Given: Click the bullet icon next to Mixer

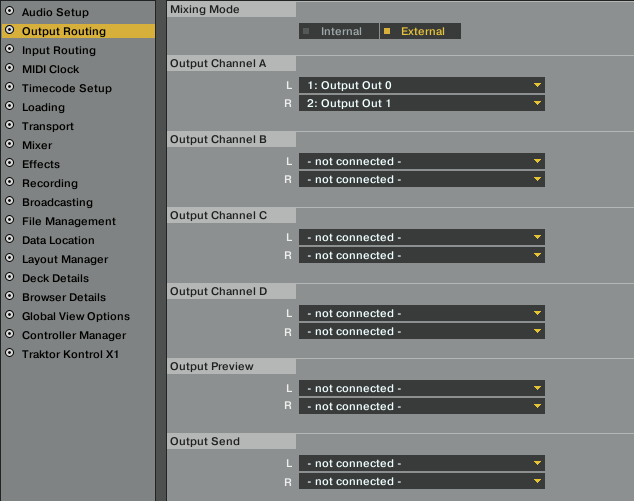Looking at the screenshot, I should (x=10, y=145).
